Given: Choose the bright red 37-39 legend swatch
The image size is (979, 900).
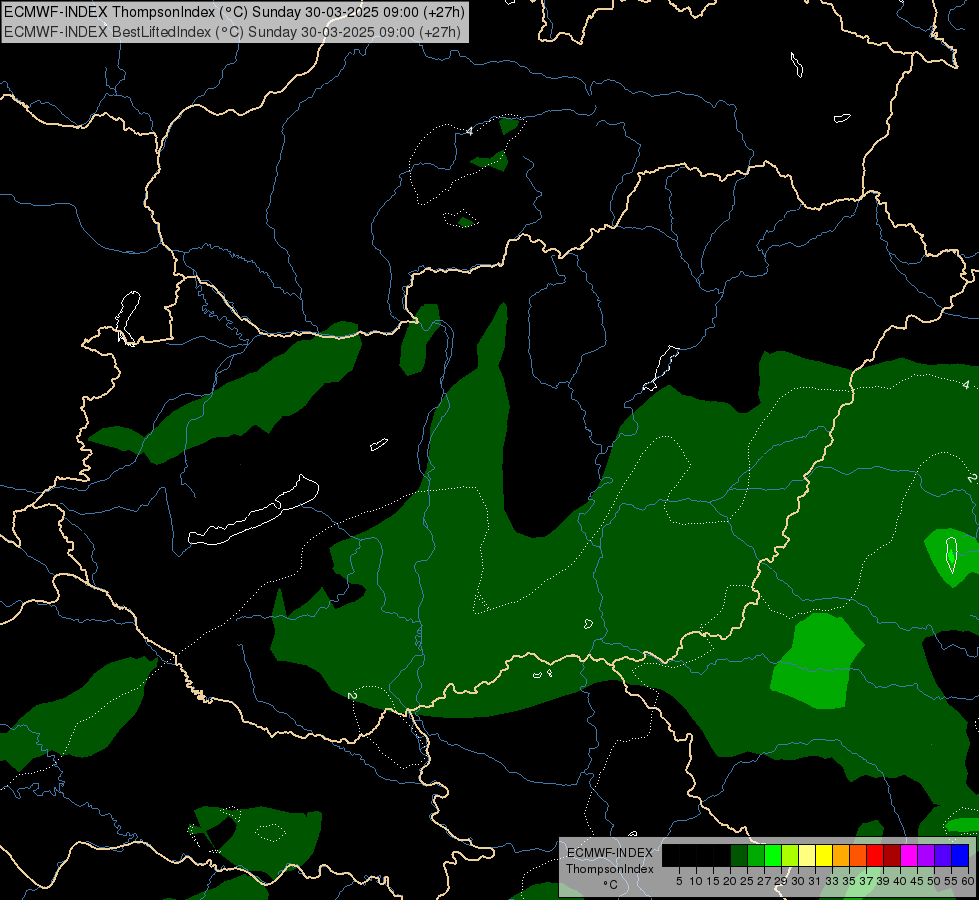Looking at the screenshot, I should point(875,855).
